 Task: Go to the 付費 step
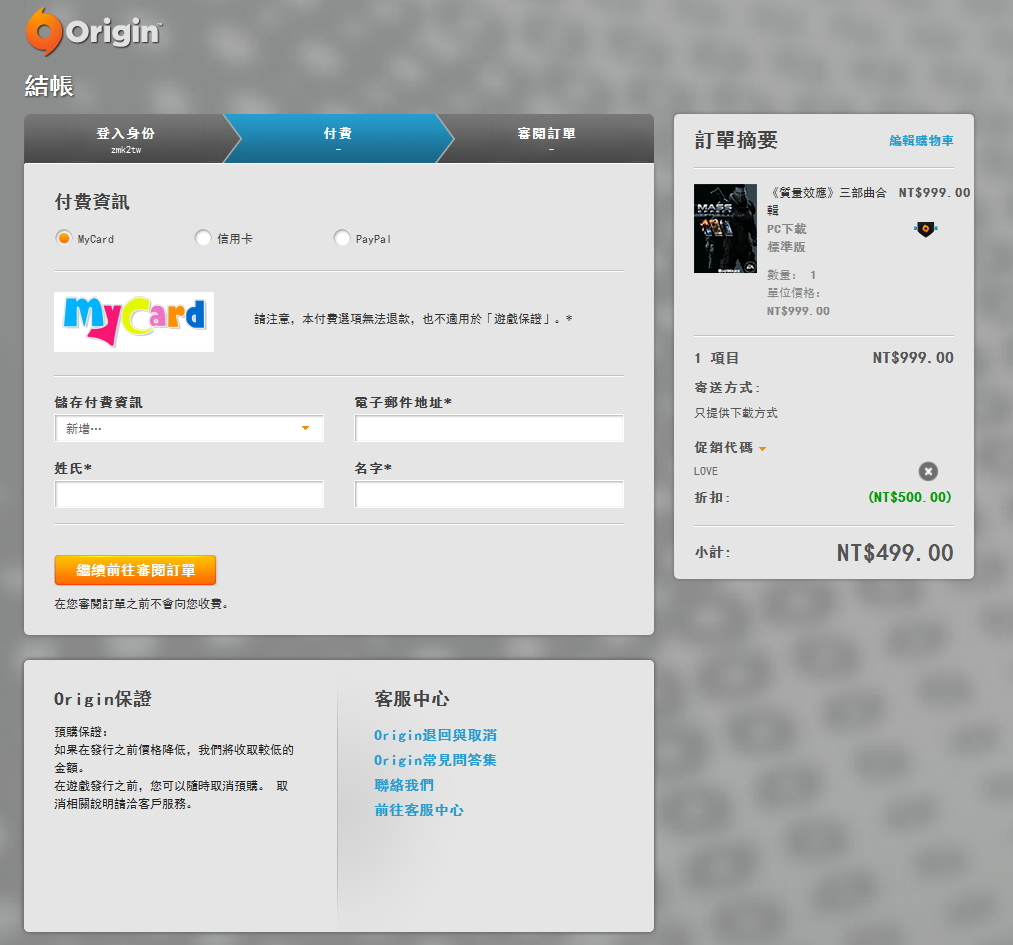pos(338,139)
